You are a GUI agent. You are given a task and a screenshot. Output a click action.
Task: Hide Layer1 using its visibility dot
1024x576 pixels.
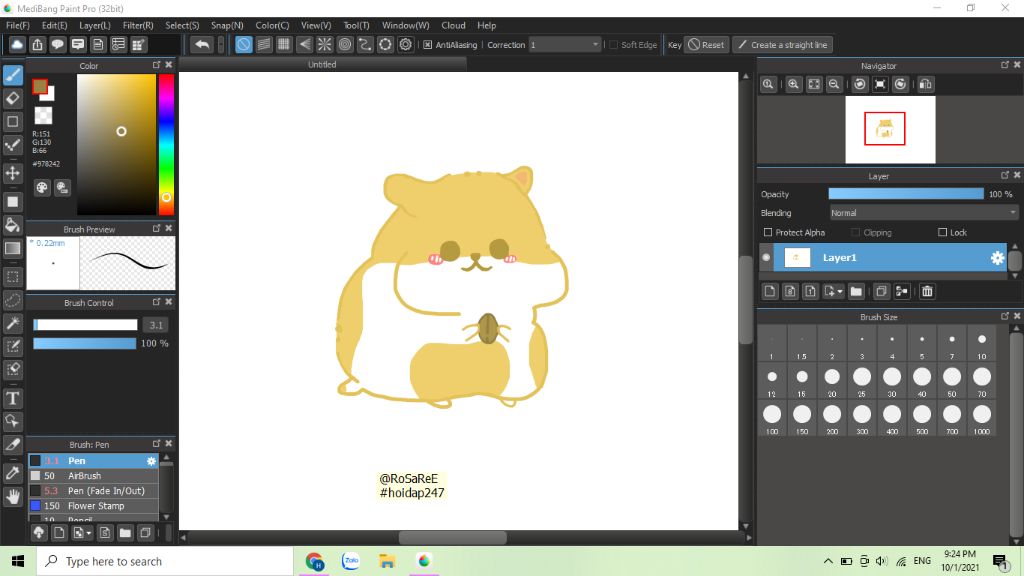pyautogui.click(x=767, y=258)
